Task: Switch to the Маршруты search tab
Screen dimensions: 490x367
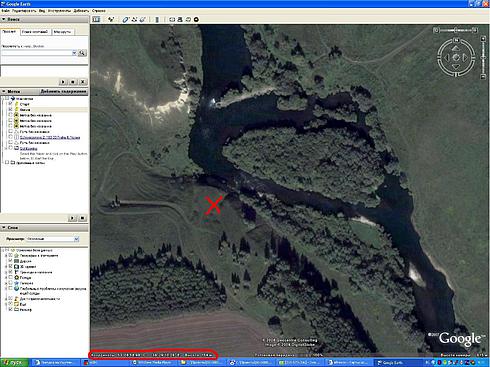Action: (x=62, y=32)
